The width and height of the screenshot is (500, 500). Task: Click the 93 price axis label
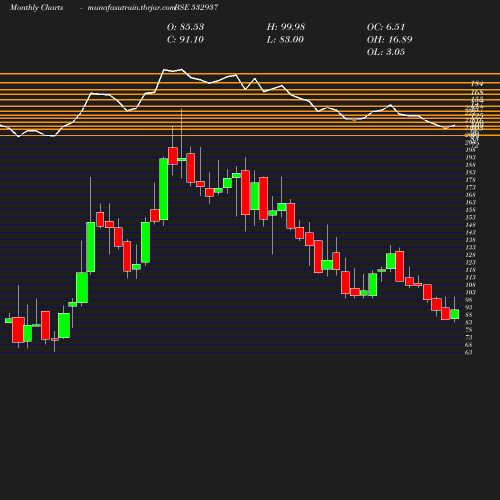coord(469,307)
